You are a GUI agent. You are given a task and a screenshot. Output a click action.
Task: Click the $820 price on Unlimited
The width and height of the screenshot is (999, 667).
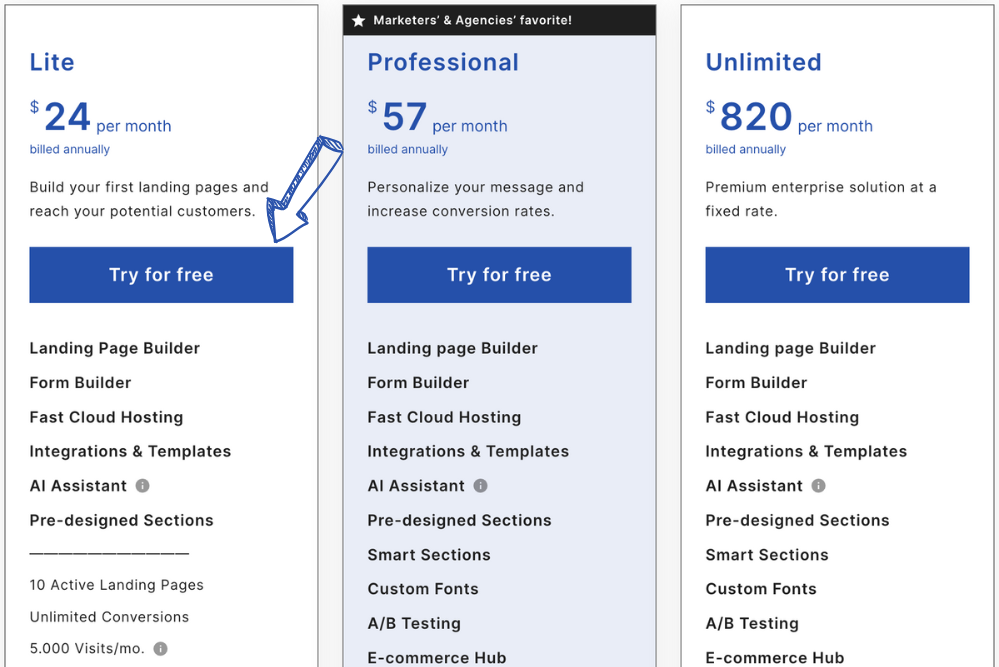point(749,117)
